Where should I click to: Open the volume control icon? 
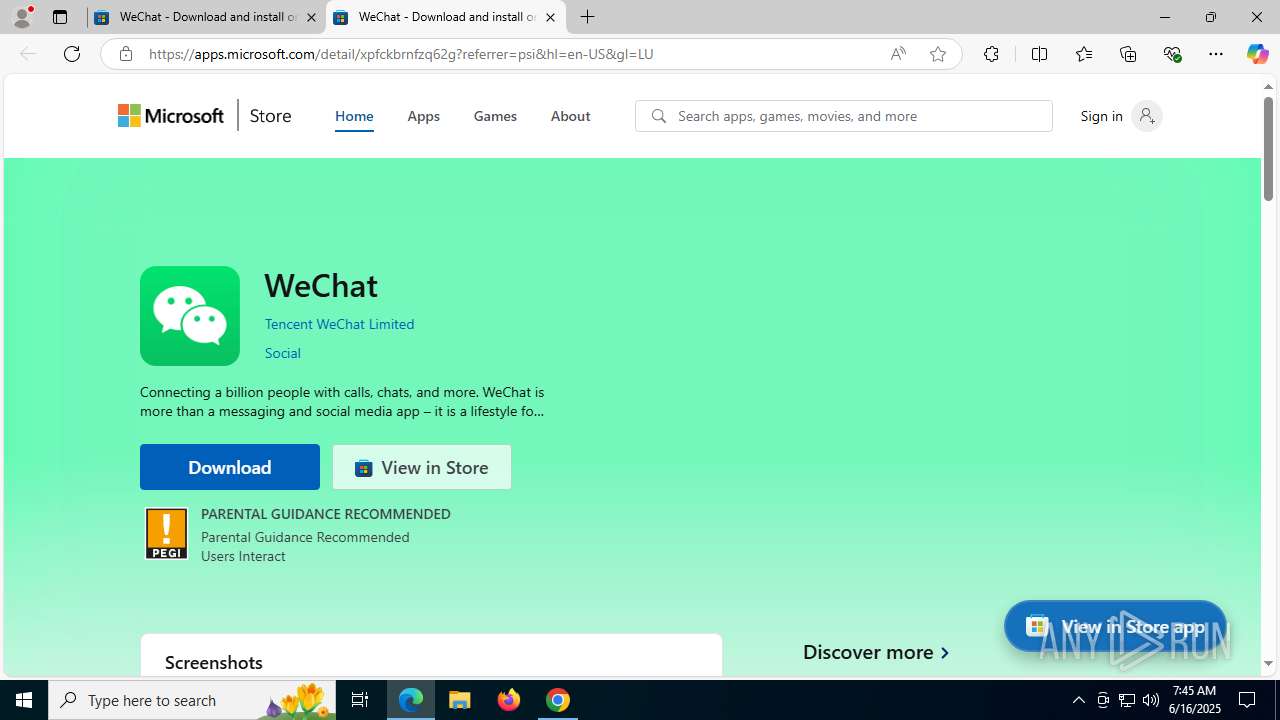point(1151,700)
